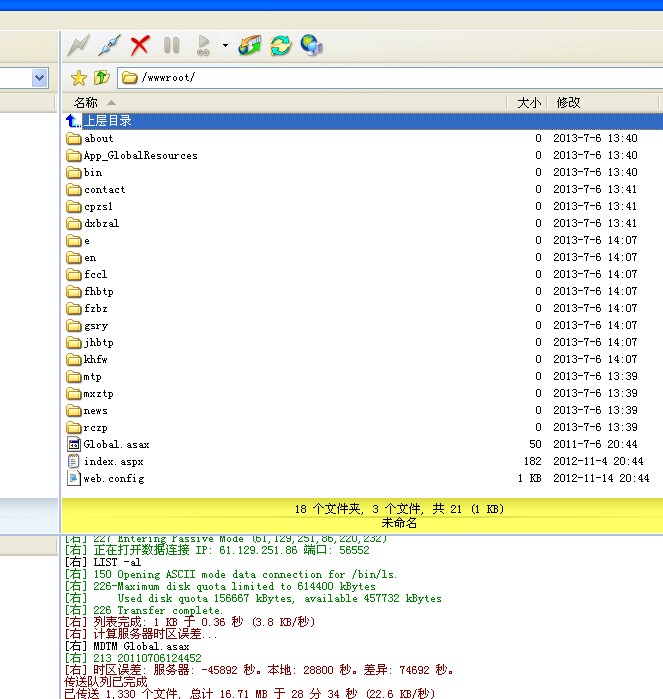Select the App_GlobalResources folder
The image size is (663, 699).
(x=140, y=155)
